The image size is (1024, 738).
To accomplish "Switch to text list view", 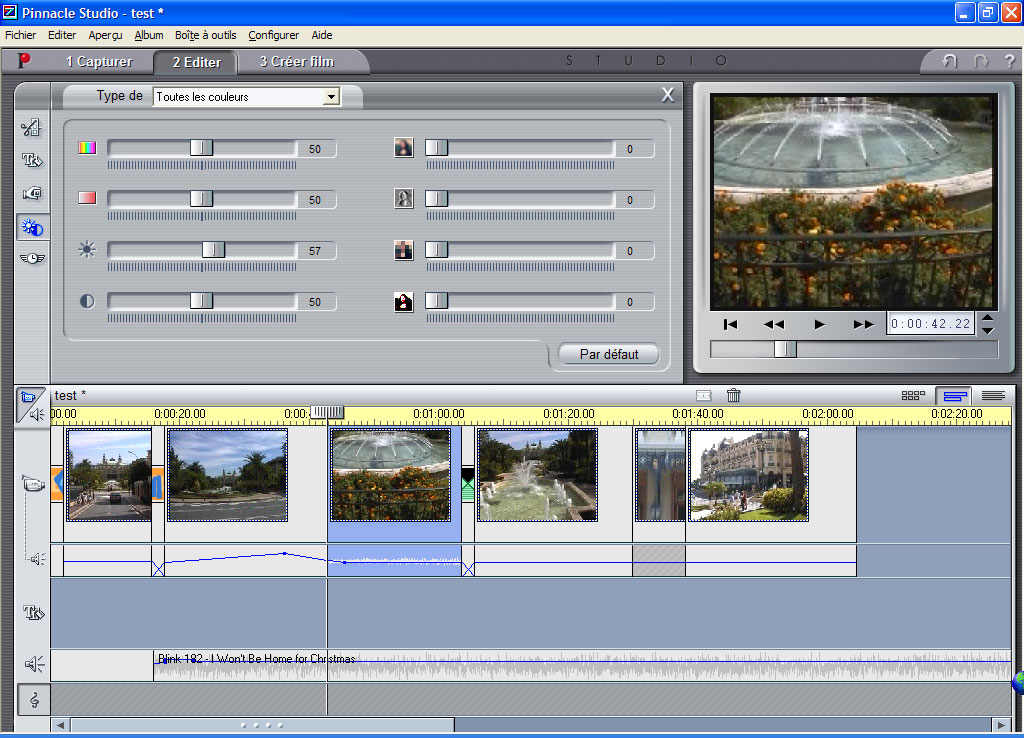I will click(993, 396).
